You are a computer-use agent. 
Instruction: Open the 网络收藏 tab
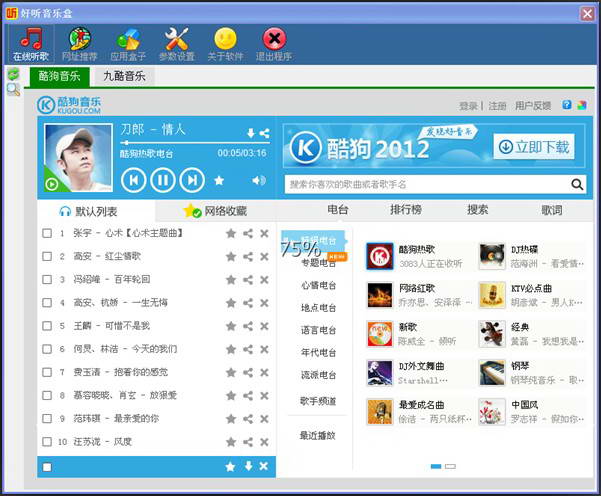(x=215, y=211)
